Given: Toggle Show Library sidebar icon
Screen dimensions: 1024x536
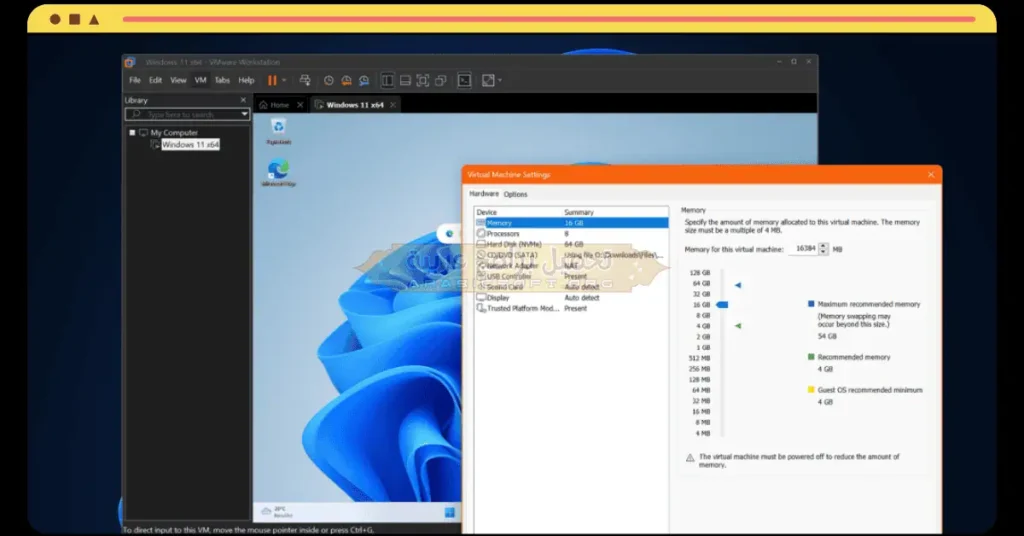Looking at the screenshot, I should (x=387, y=80).
